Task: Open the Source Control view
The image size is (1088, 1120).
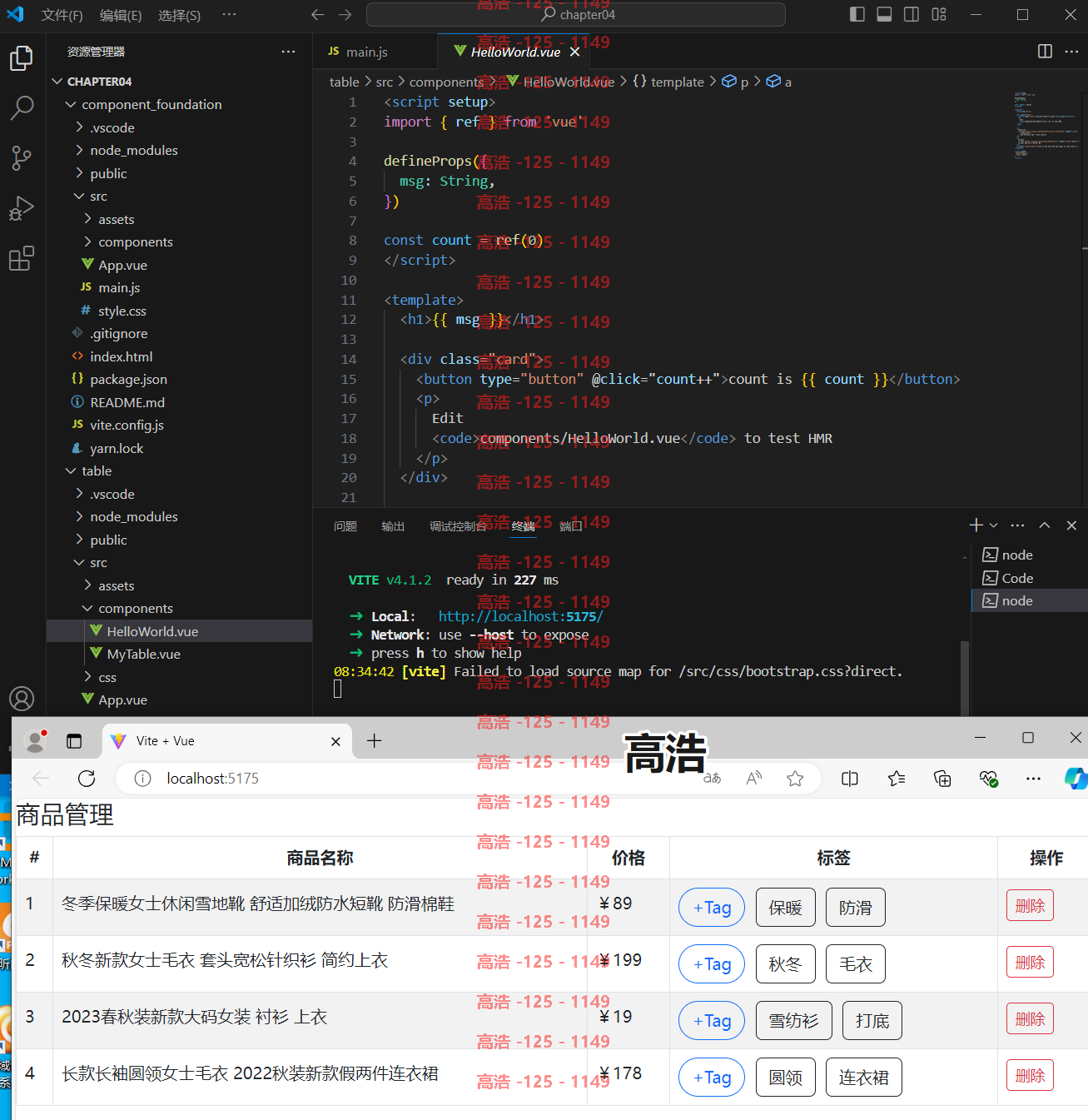Action: (22, 157)
